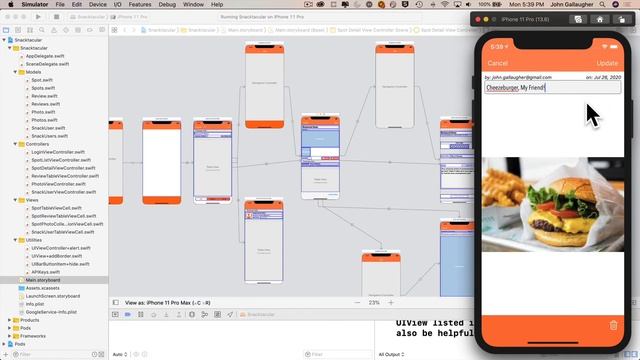Toggle breakpoints activation in debug bar
The image size is (640, 360).
[128, 314]
